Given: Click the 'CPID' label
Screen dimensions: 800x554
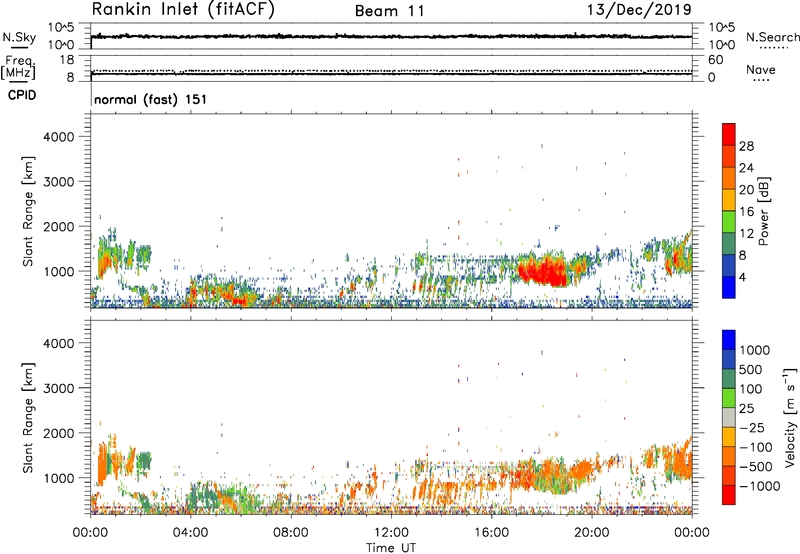Looking at the screenshot, I should point(22,95).
